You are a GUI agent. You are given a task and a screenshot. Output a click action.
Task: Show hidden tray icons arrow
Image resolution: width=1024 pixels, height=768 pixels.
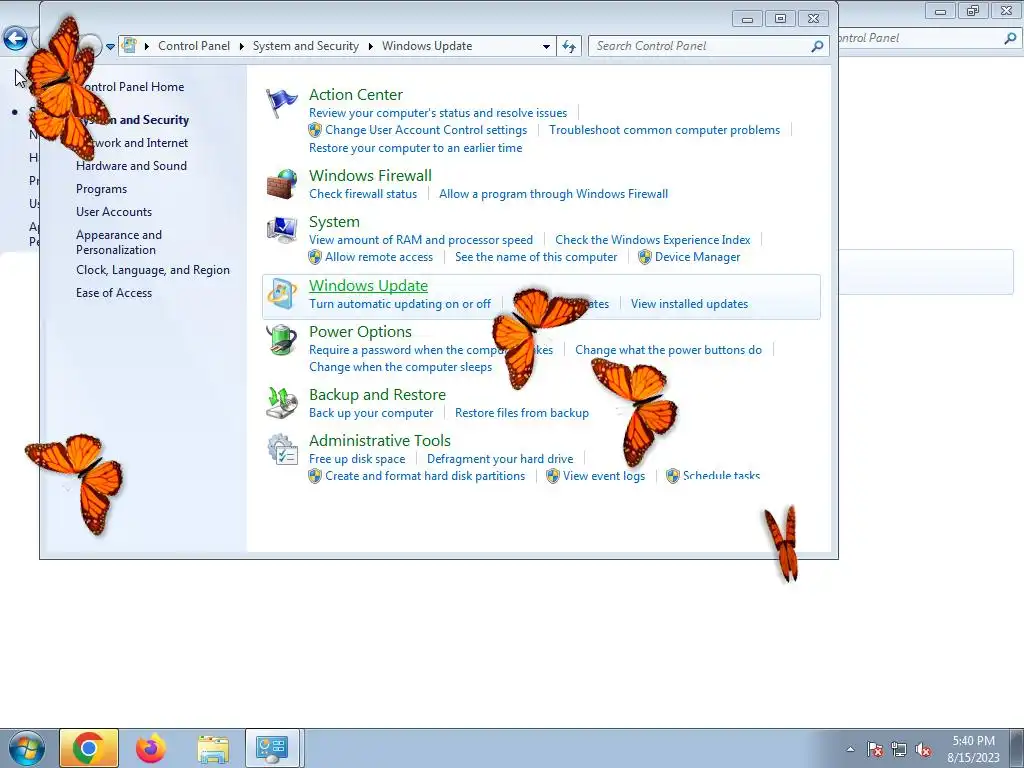850,749
